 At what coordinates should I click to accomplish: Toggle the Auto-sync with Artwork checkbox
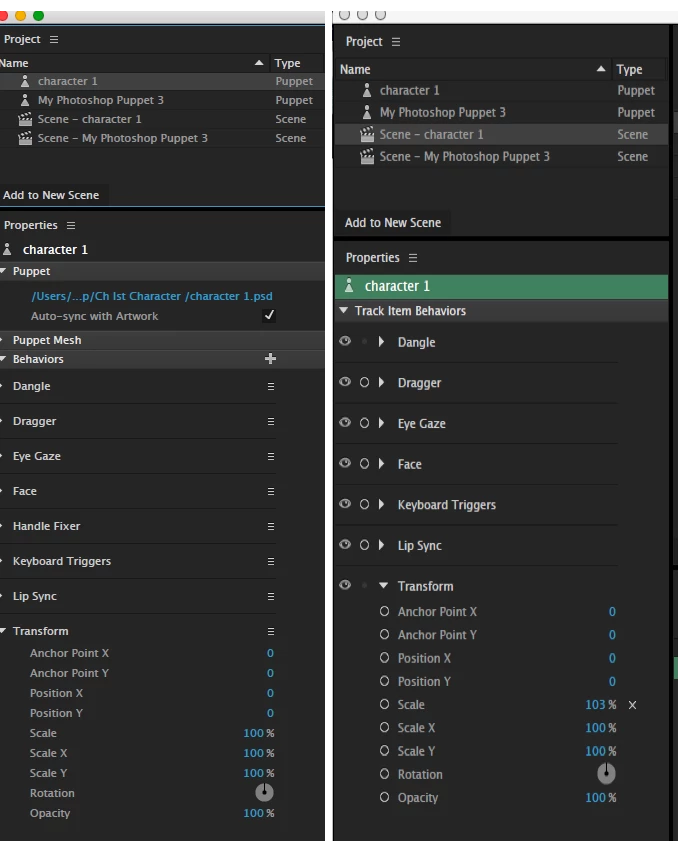(269, 316)
